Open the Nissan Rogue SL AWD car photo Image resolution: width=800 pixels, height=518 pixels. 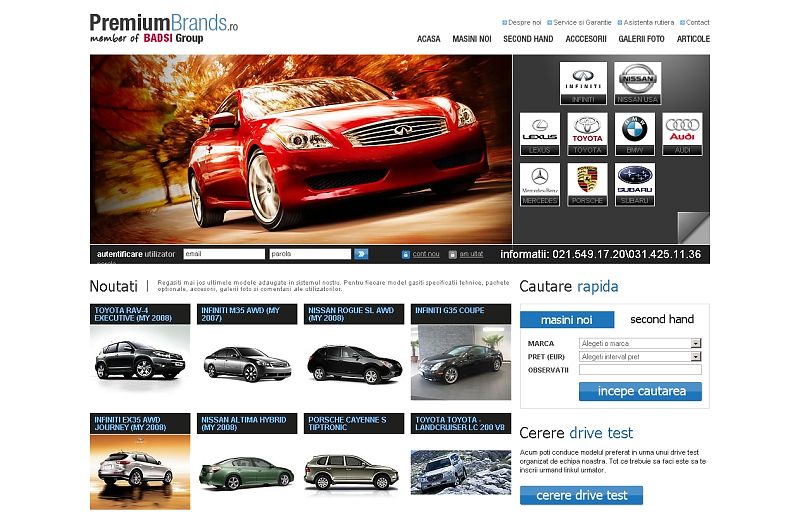pos(354,363)
